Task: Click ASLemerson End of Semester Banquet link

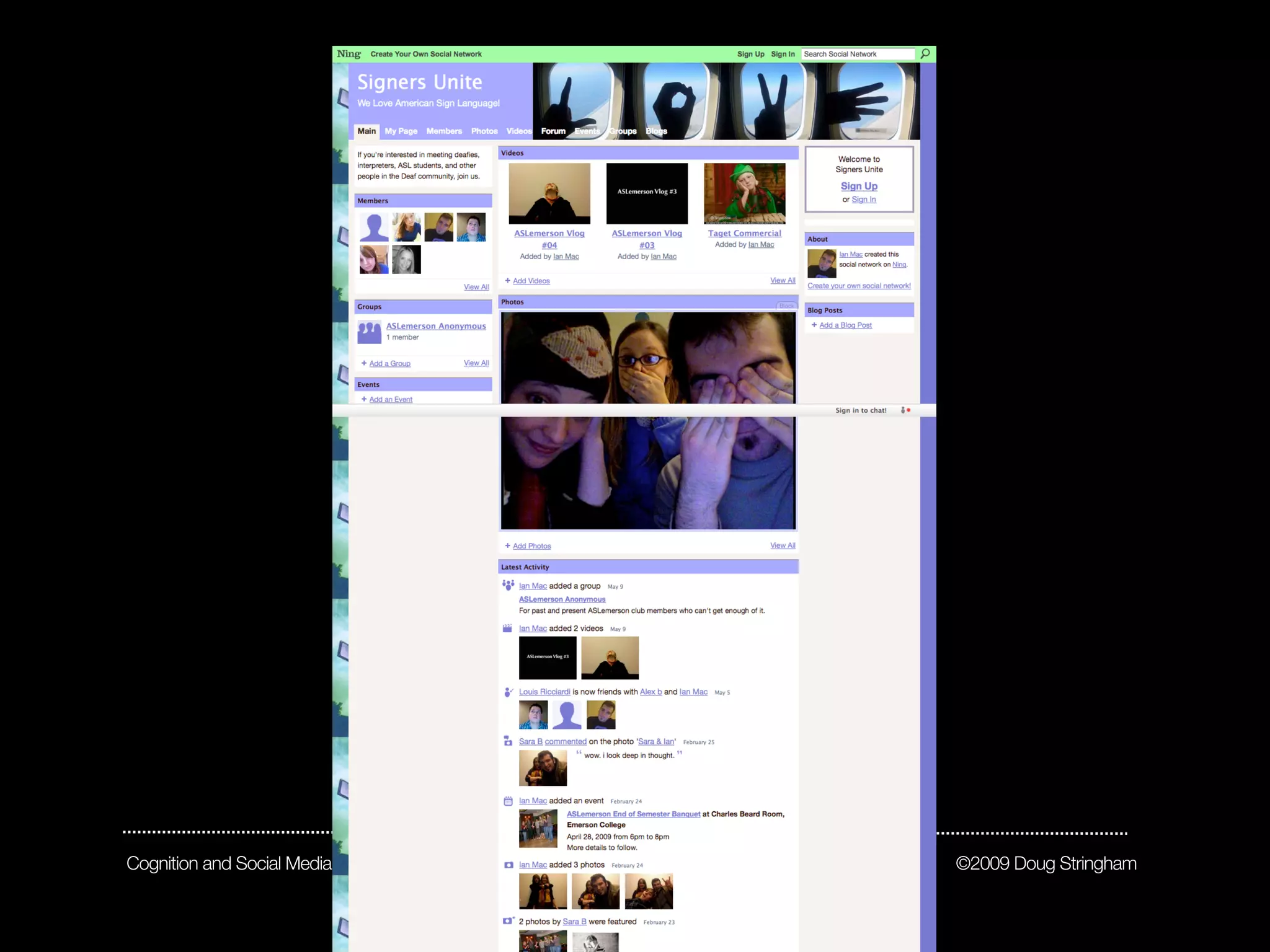Action: 633,814
